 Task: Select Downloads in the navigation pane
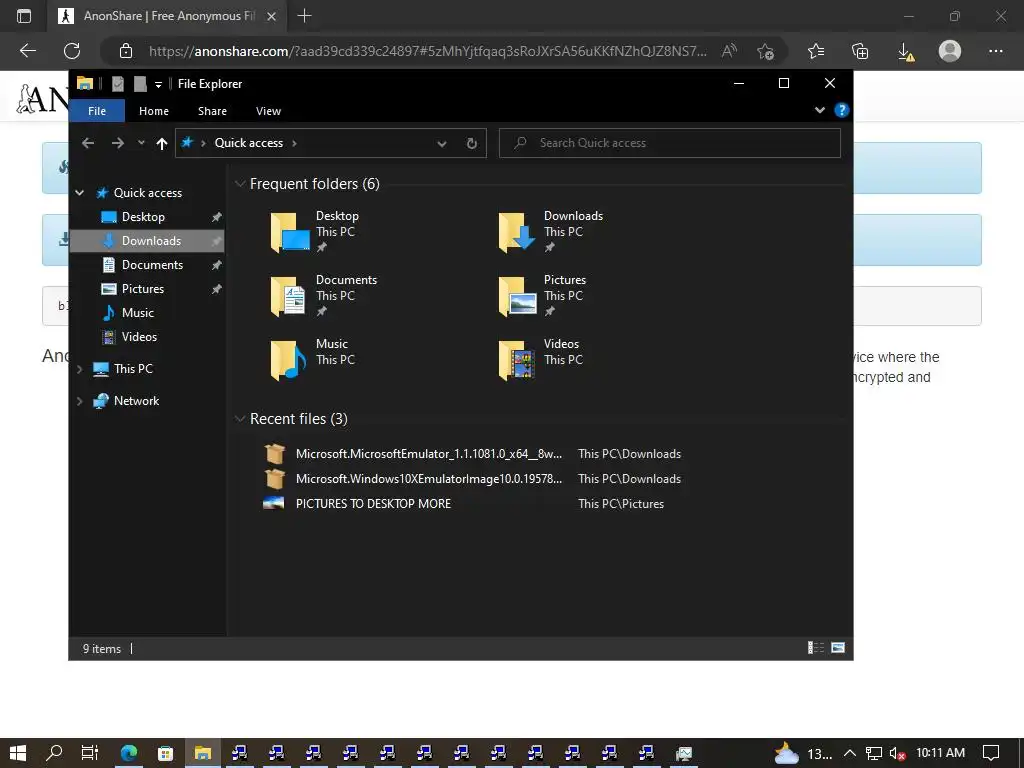(x=151, y=241)
